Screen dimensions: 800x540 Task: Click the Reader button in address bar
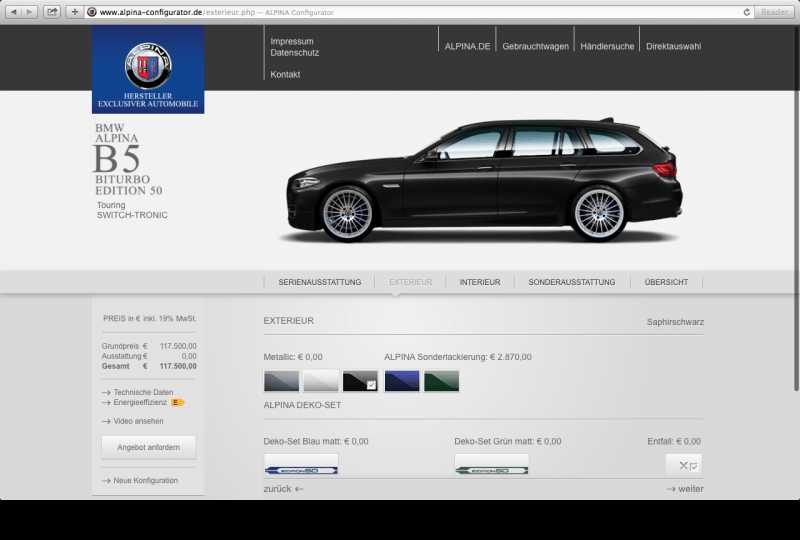click(x=774, y=12)
